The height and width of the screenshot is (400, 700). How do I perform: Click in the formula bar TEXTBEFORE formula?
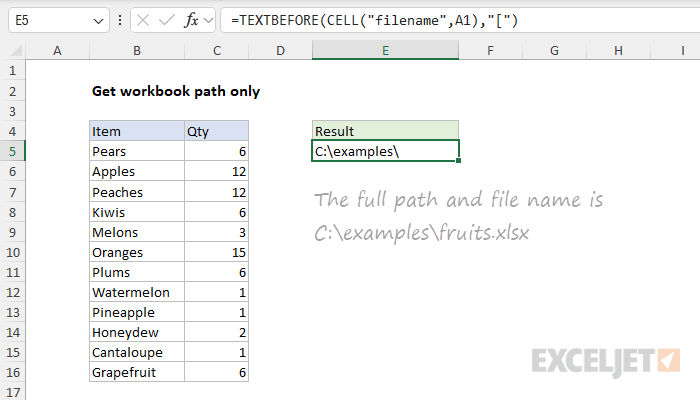(374, 20)
